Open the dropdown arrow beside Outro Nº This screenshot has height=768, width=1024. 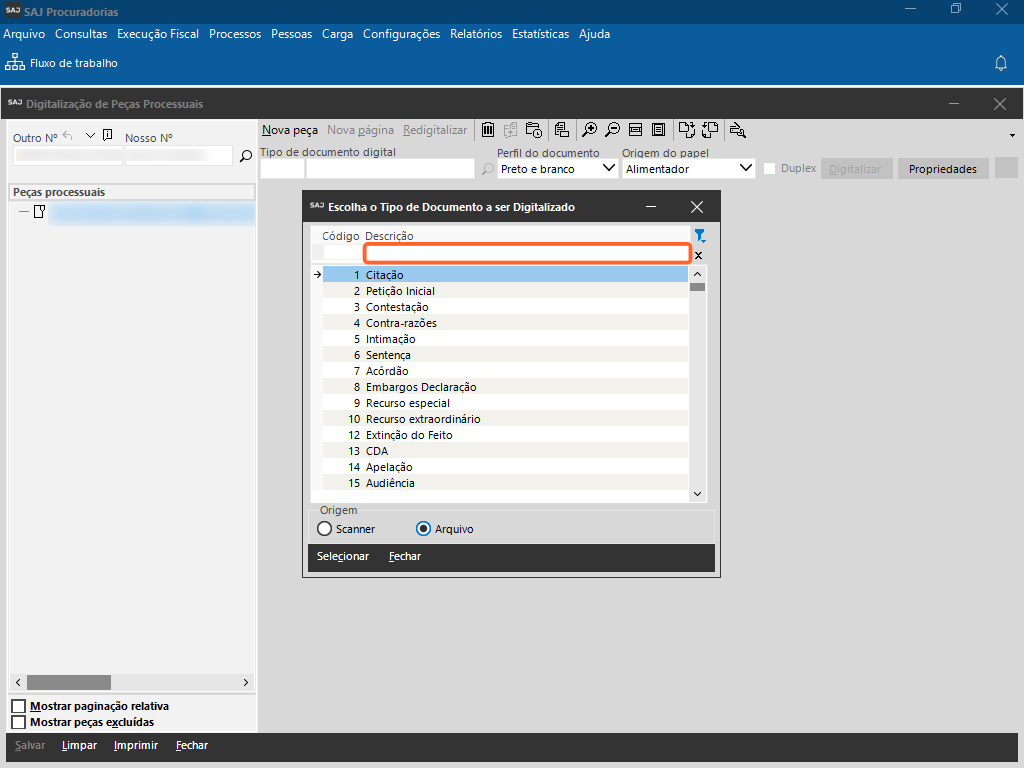[90, 136]
